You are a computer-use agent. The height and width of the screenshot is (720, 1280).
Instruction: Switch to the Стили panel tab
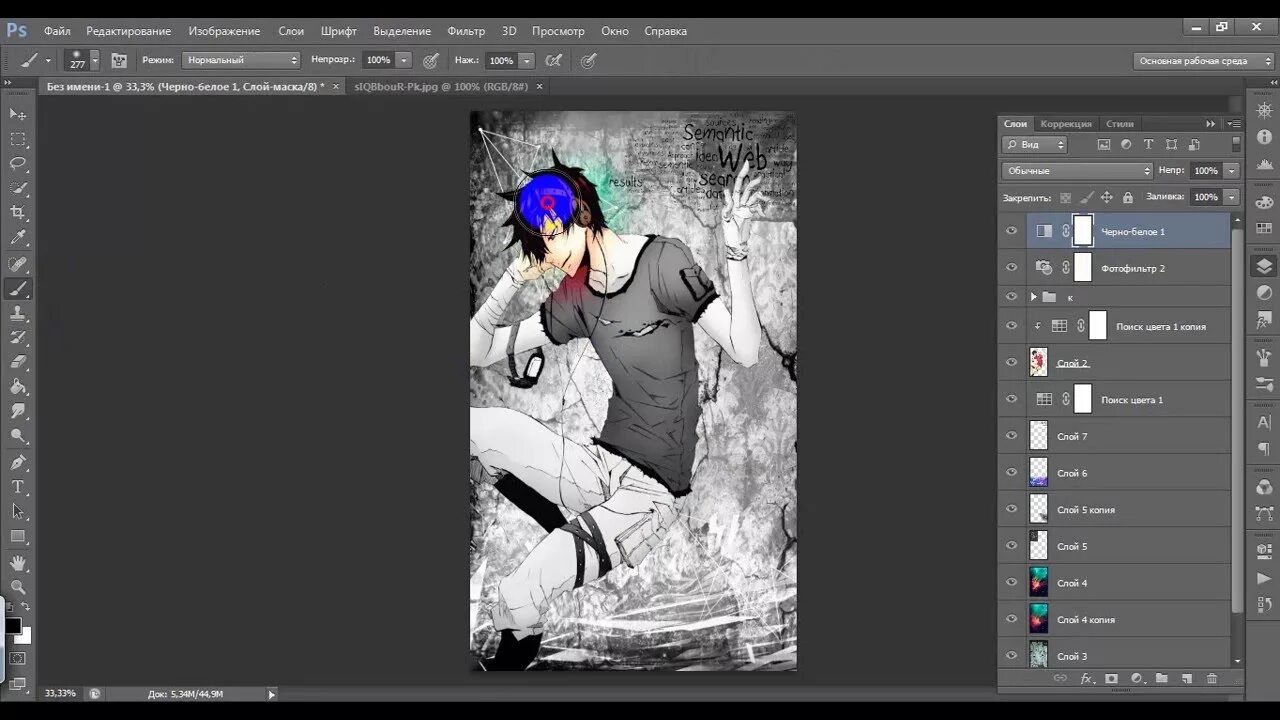click(1120, 124)
